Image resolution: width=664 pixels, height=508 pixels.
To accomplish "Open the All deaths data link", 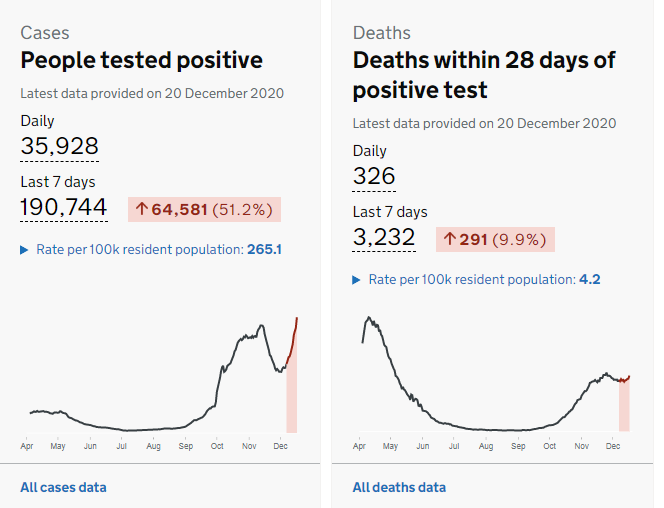I will click(x=399, y=487).
